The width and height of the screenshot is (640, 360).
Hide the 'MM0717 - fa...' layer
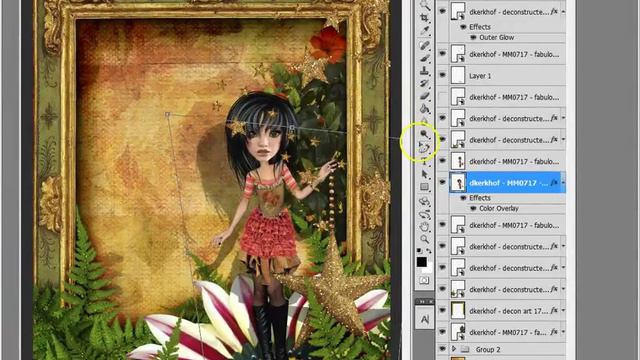442,332
